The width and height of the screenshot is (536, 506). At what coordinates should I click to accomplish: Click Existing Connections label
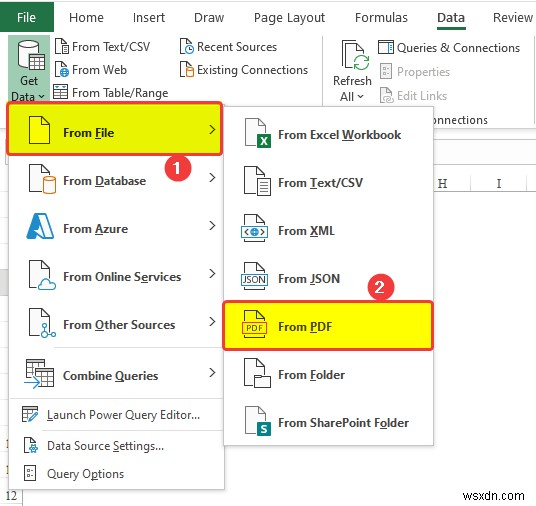[253, 69]
